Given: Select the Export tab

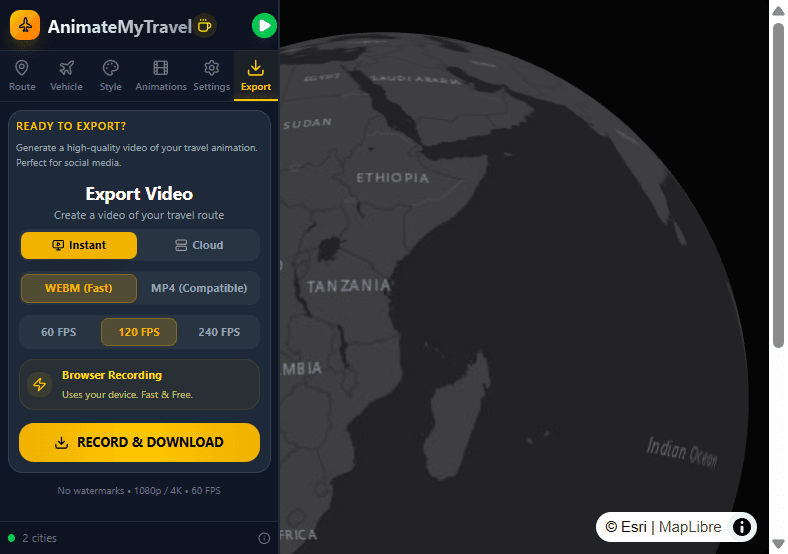Looking at the screenshot, I should tap(256, 76).
